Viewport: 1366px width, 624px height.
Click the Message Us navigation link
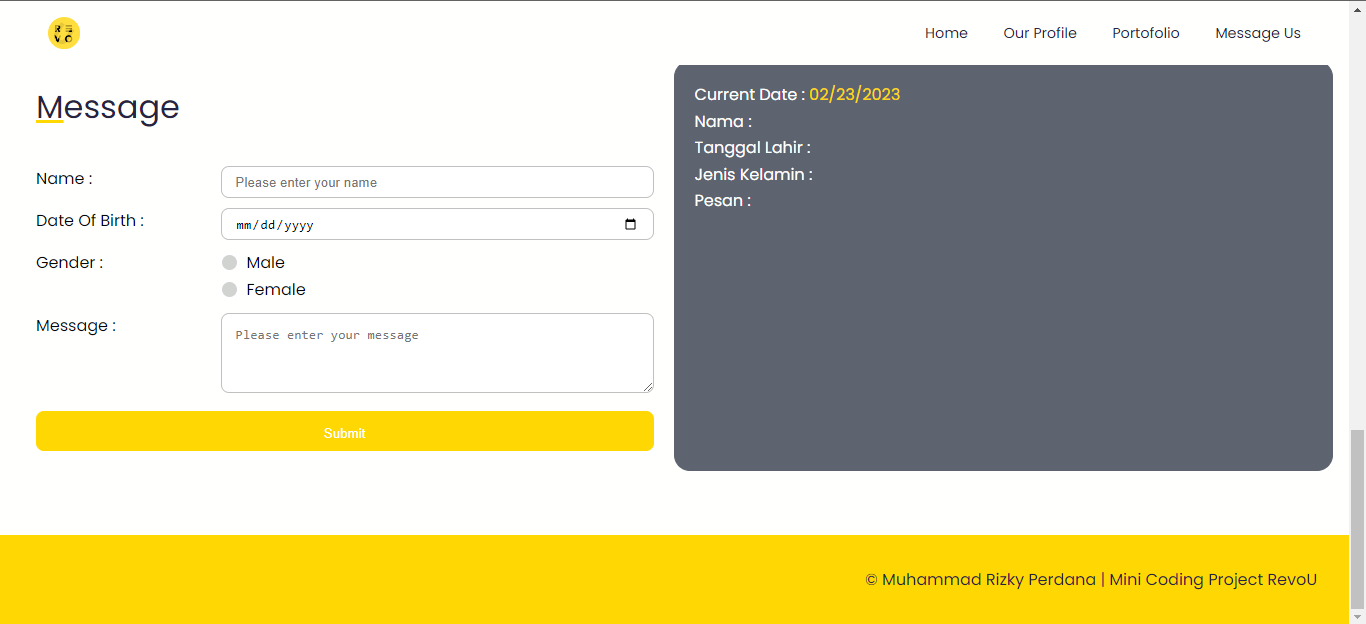point(1257,33)
